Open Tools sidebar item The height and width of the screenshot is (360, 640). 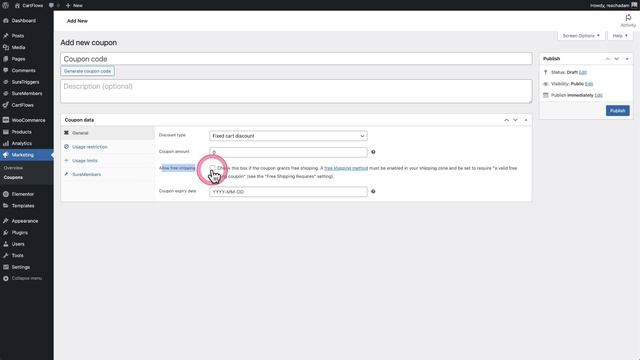click(x=18, y=255)
